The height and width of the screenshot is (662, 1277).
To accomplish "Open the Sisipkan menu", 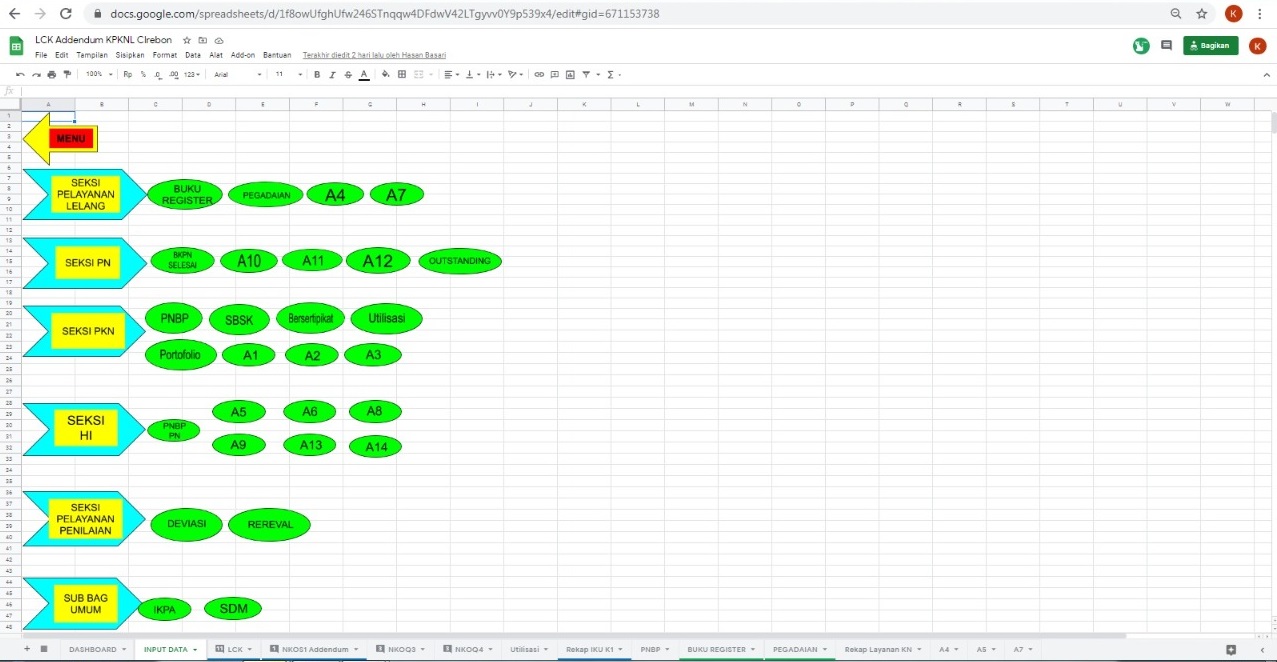I will point(129,55).
